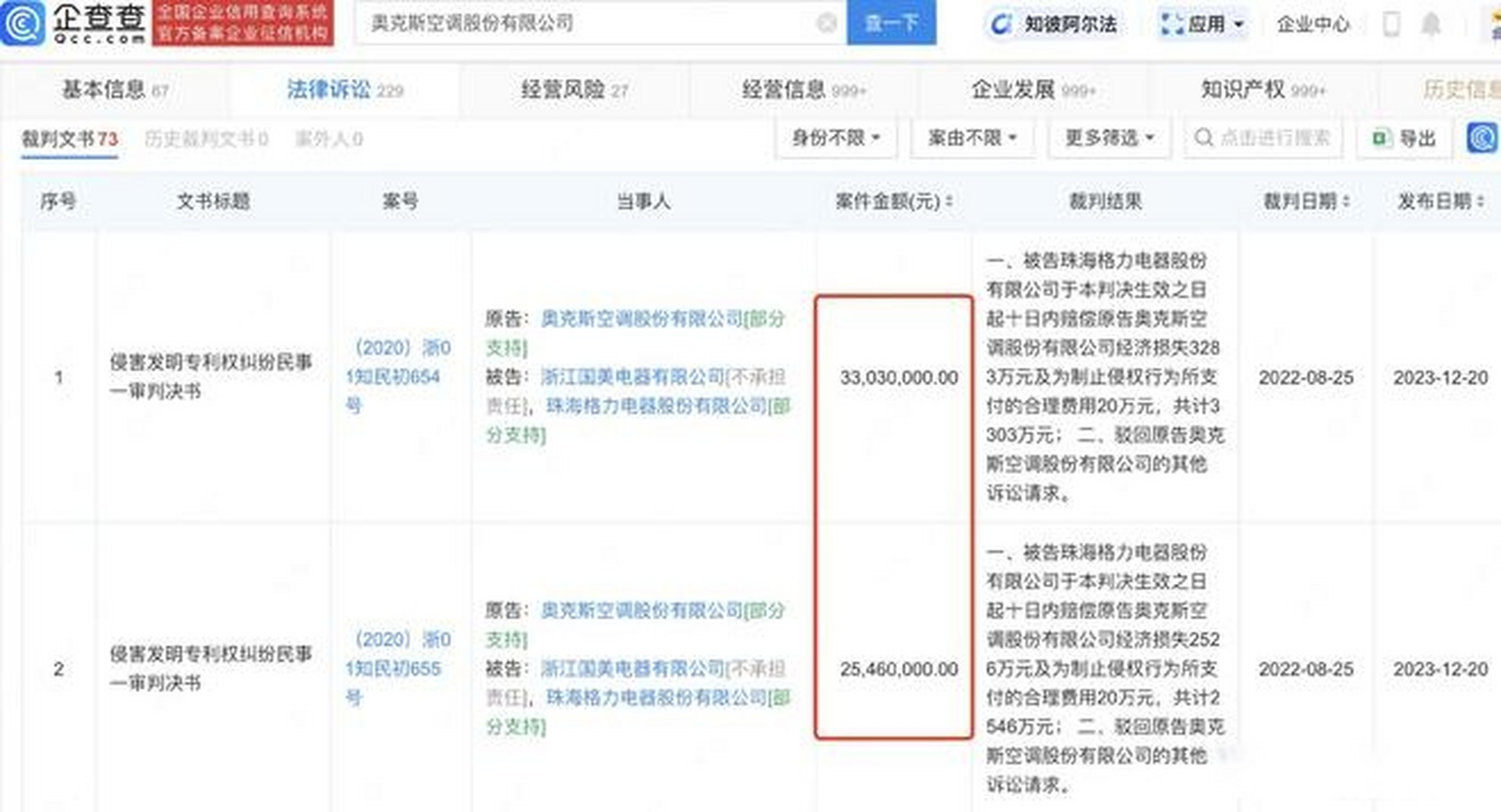This screenshot has width=1501, height=812.
Task: Open the notifications bell icon
Action: click(1431, 25)
